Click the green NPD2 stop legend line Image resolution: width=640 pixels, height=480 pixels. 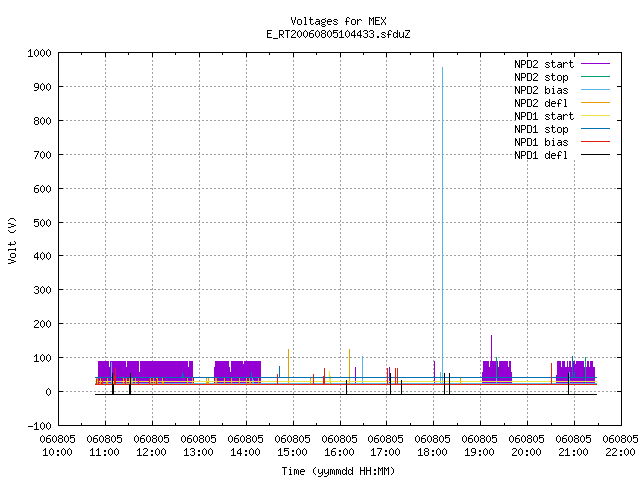[595, 76]
